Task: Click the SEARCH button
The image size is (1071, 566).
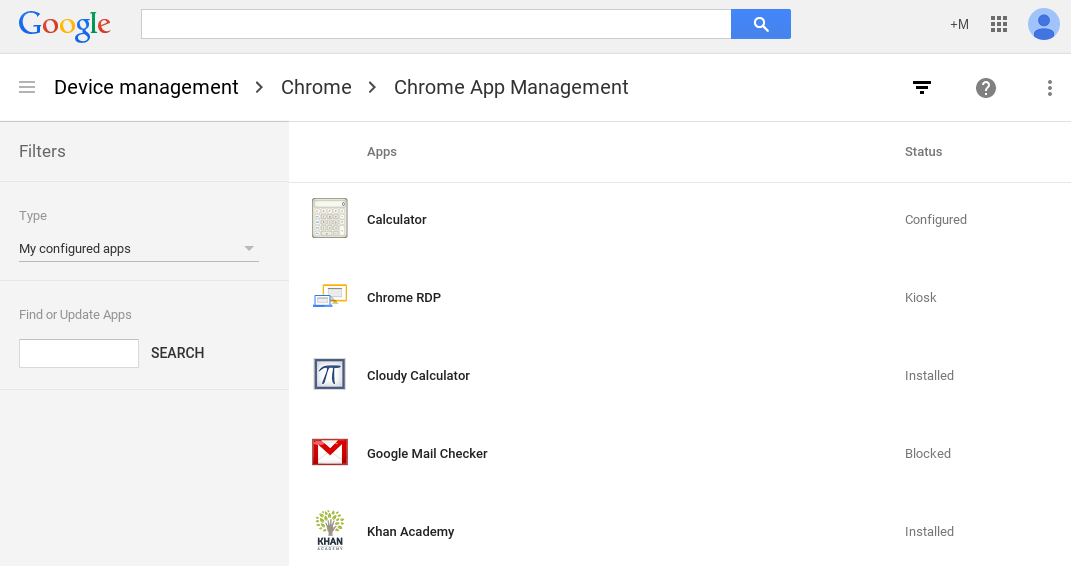Action: 178,353
